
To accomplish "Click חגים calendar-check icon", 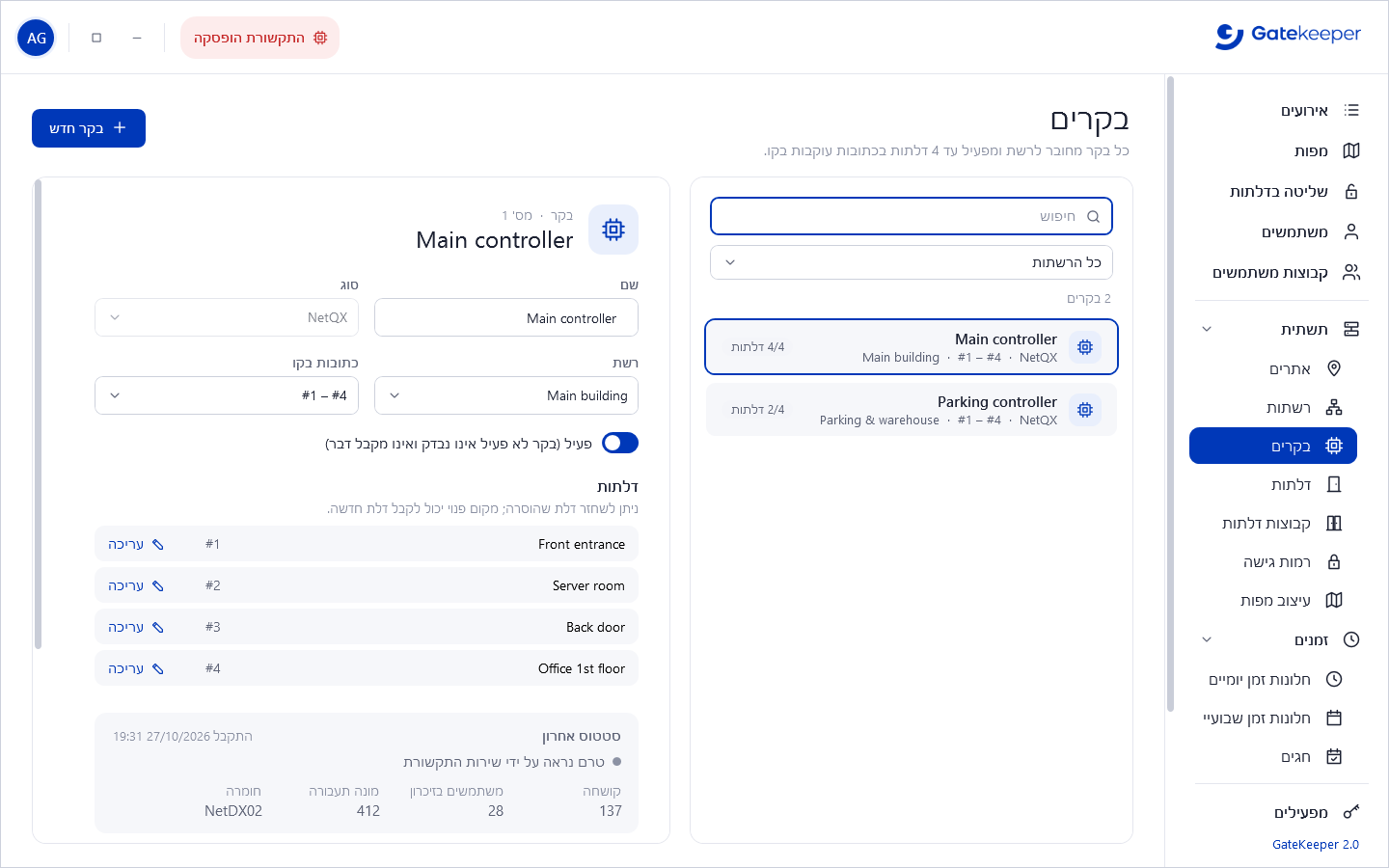I will pyautogui.click(x=1334, y=756).
